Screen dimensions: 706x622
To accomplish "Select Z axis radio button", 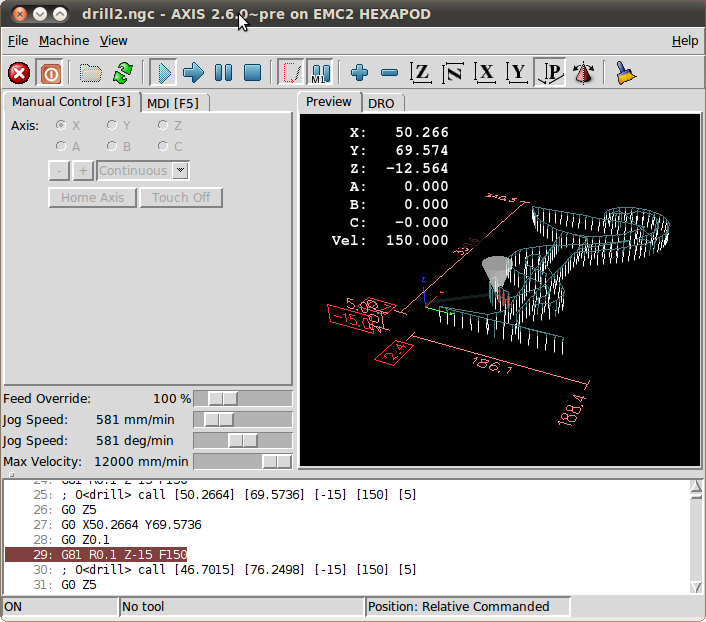I will pos(163,125).
